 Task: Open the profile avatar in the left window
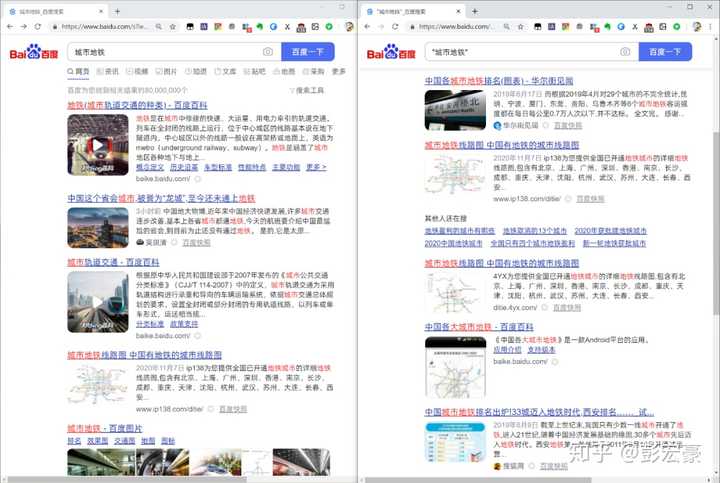349,27
